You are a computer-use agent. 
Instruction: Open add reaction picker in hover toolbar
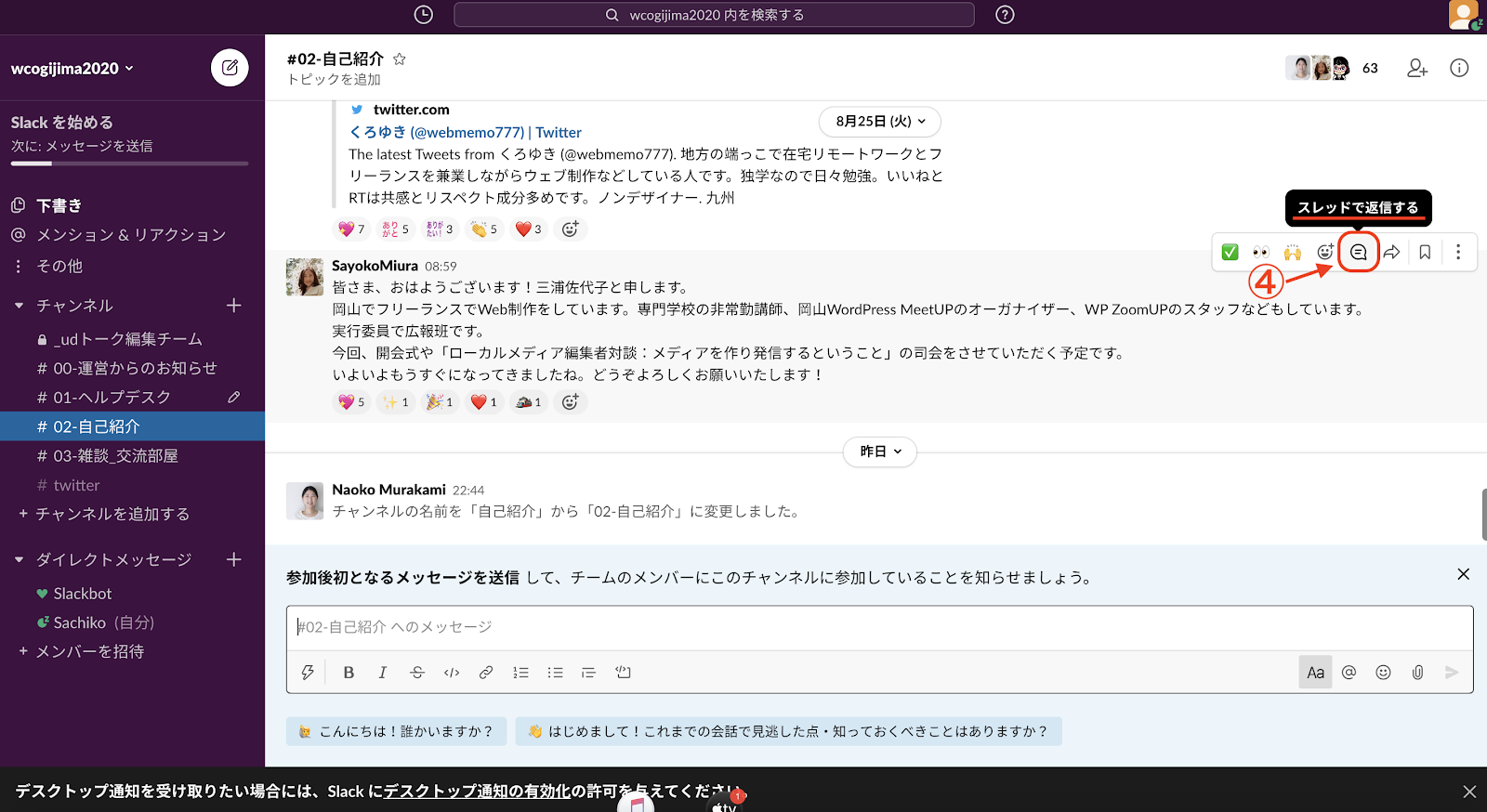(1325, 252)
